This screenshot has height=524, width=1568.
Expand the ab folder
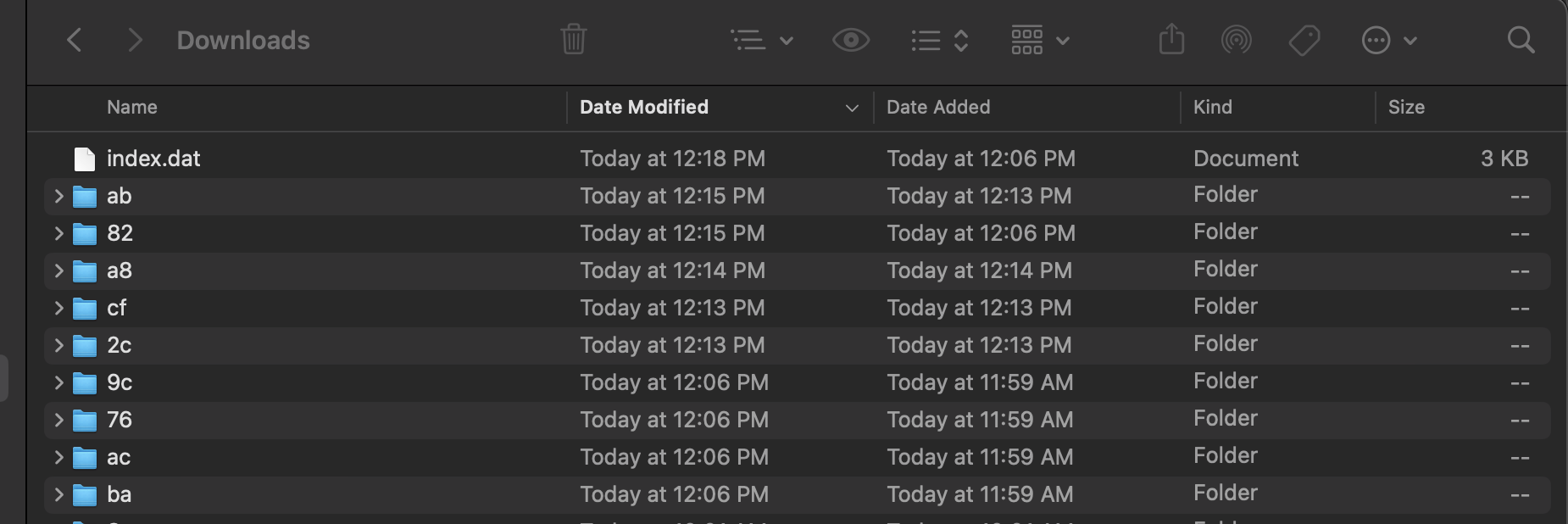click(58, 196)
